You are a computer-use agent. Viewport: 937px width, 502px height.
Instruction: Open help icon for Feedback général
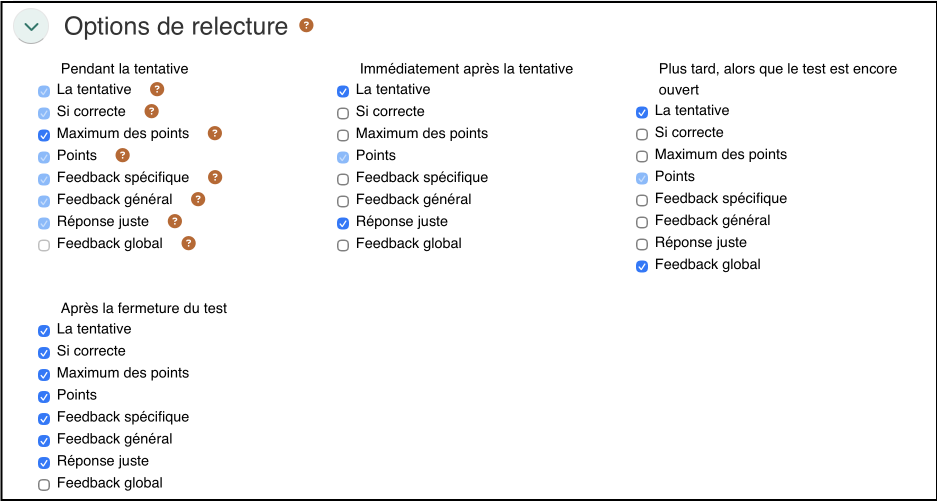point(197,199)
